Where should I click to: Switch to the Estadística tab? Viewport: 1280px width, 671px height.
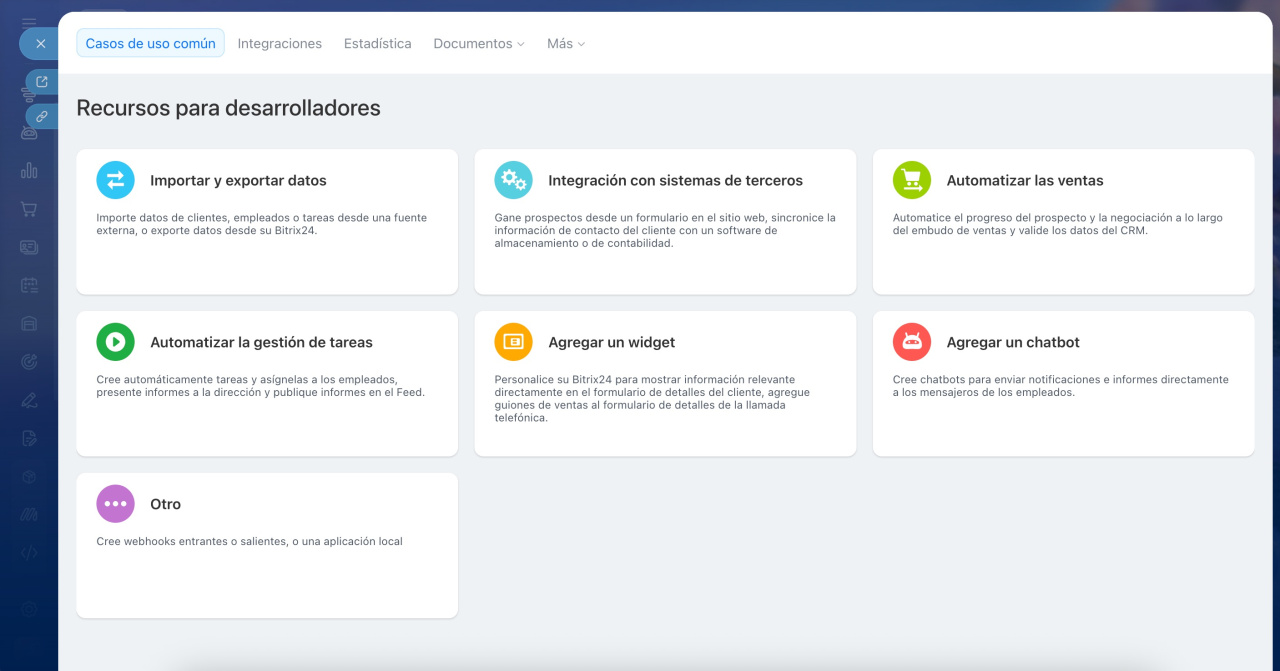tap(377, 44)
